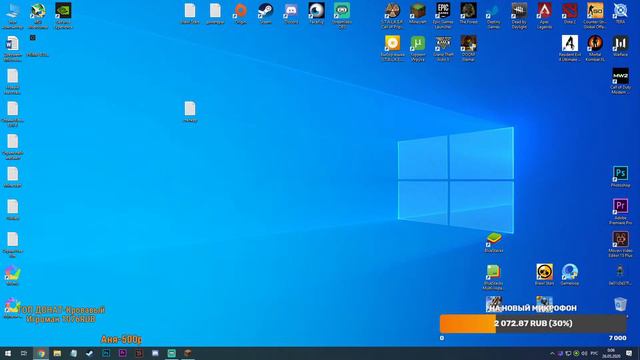Screen dimensions: 640x360
Task: Launch Mortal Kombat XL from the desktop
Action: click(595, 48)
